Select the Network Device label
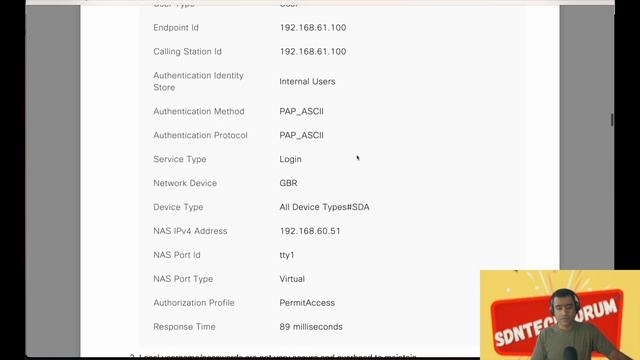This screenshot has height=360, width=640. [185, 183]
